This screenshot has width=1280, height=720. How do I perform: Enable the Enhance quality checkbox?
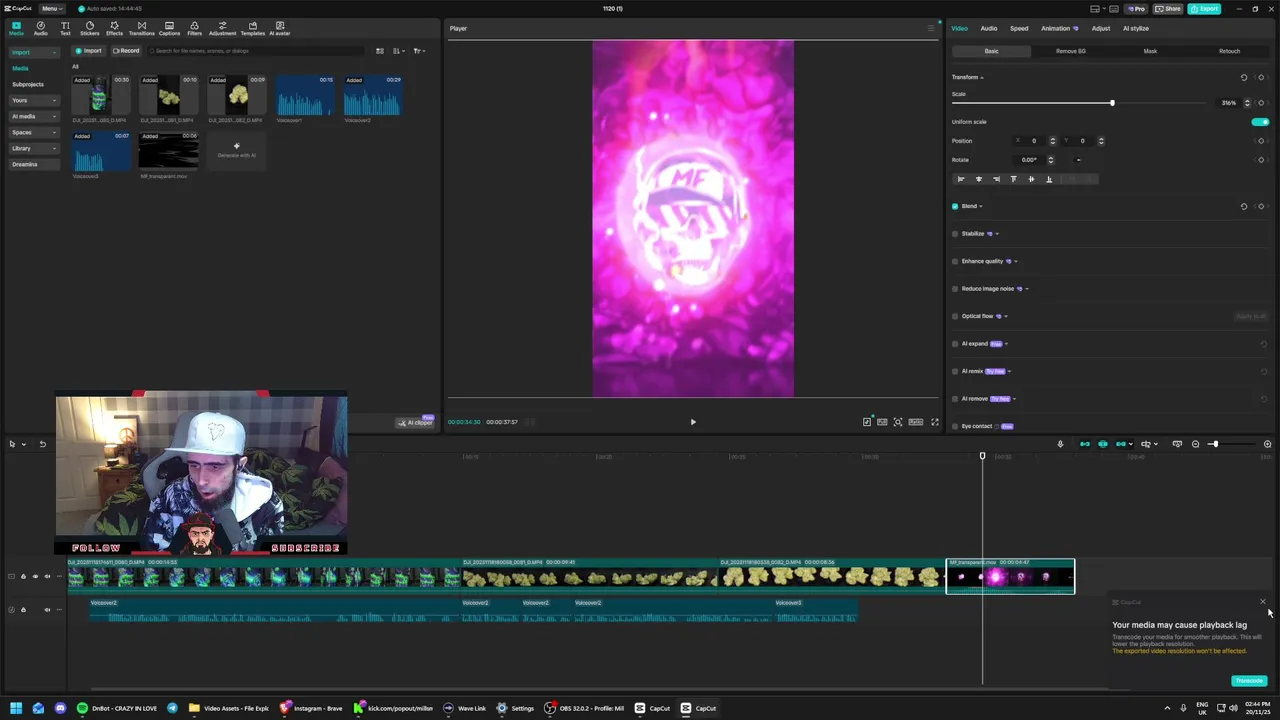[x=955, y=261]
